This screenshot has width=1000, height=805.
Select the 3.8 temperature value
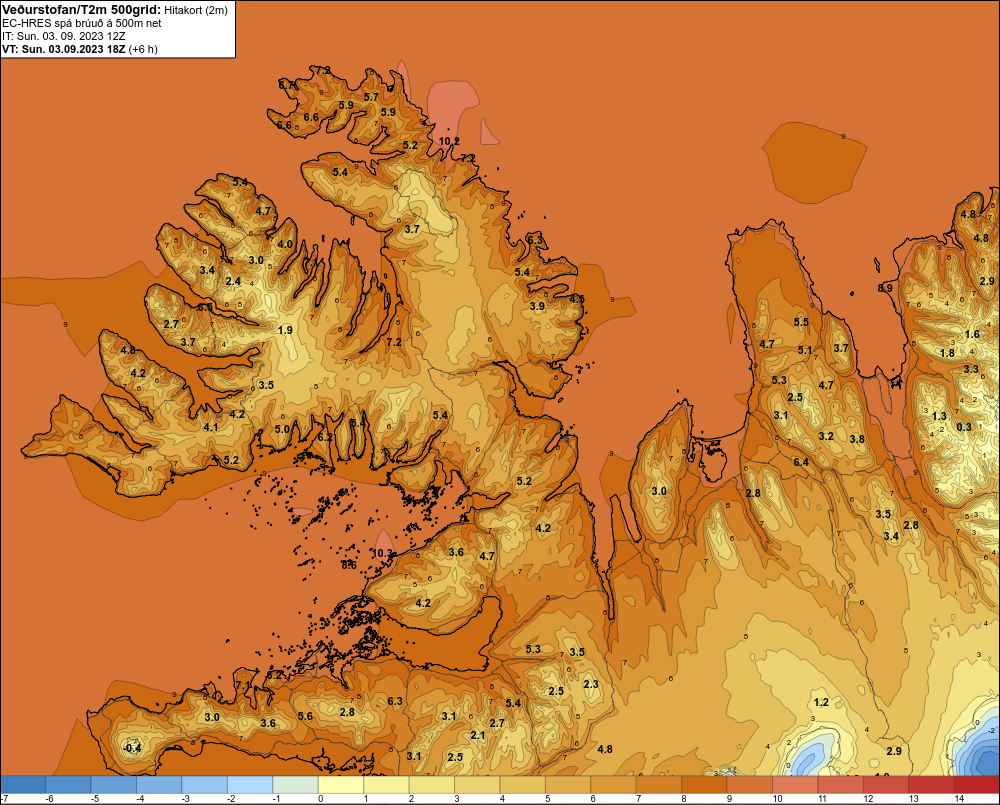pyautogui.click(x=857, y=439)
